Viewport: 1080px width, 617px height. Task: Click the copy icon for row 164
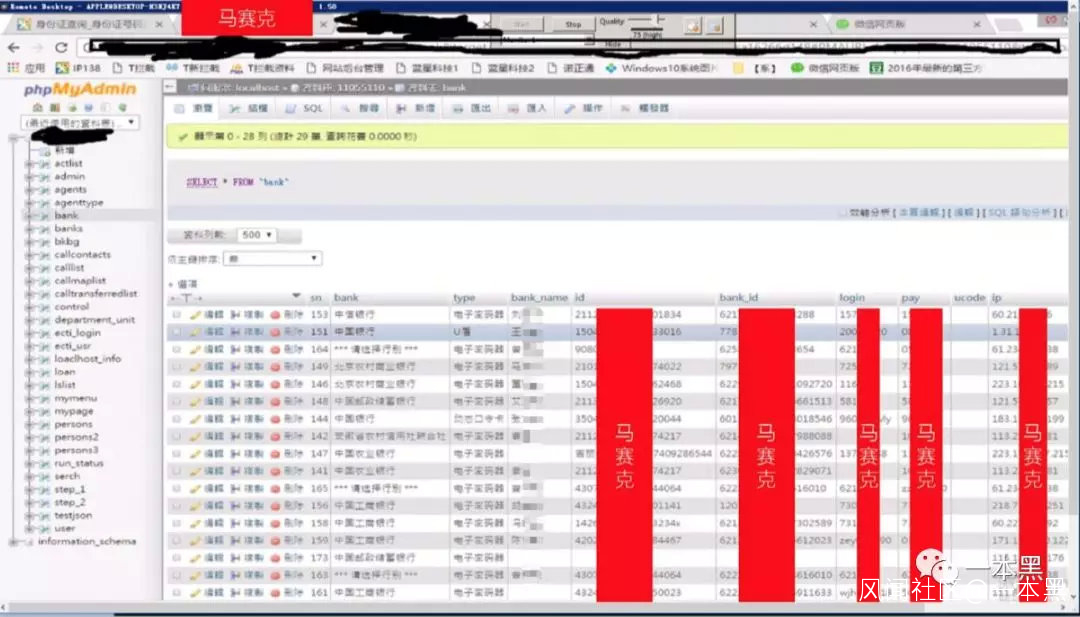click(235, 349)
